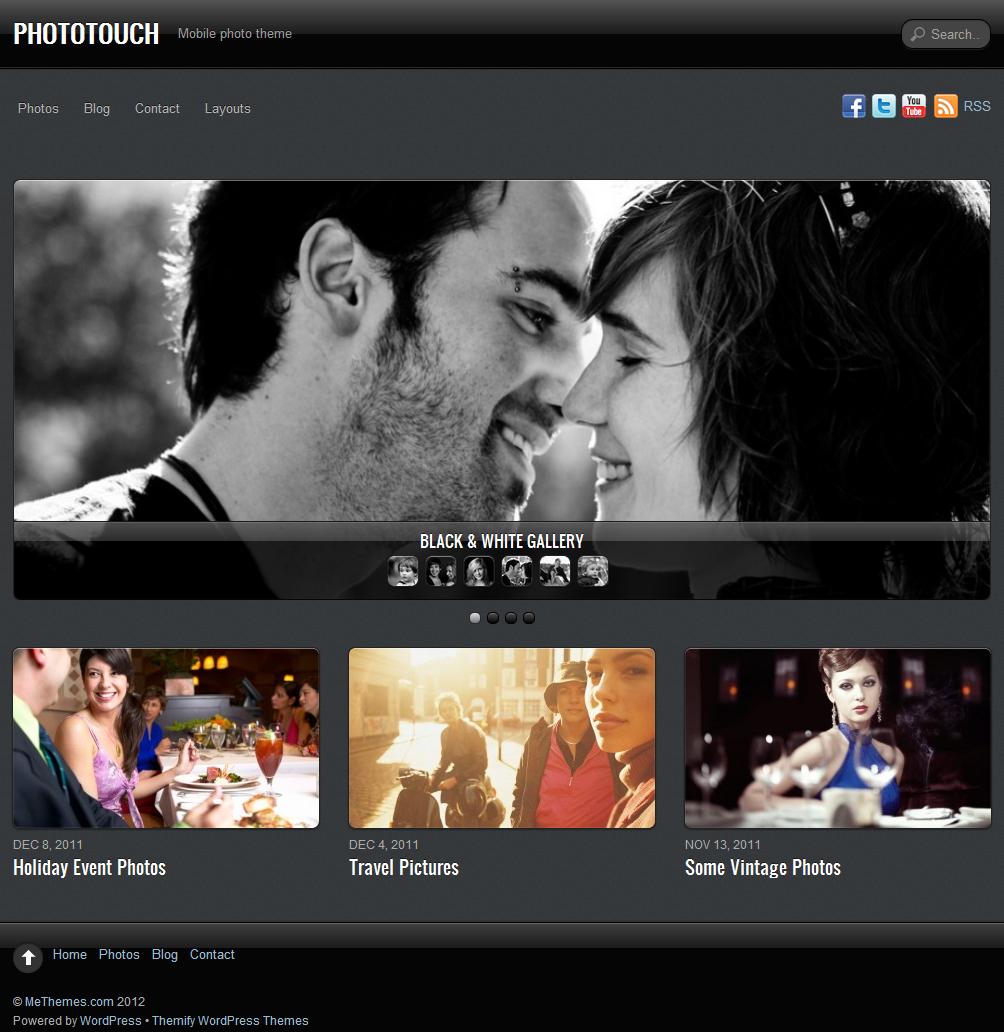Click the back-to-top arrow icon

[x=28, y=958]
